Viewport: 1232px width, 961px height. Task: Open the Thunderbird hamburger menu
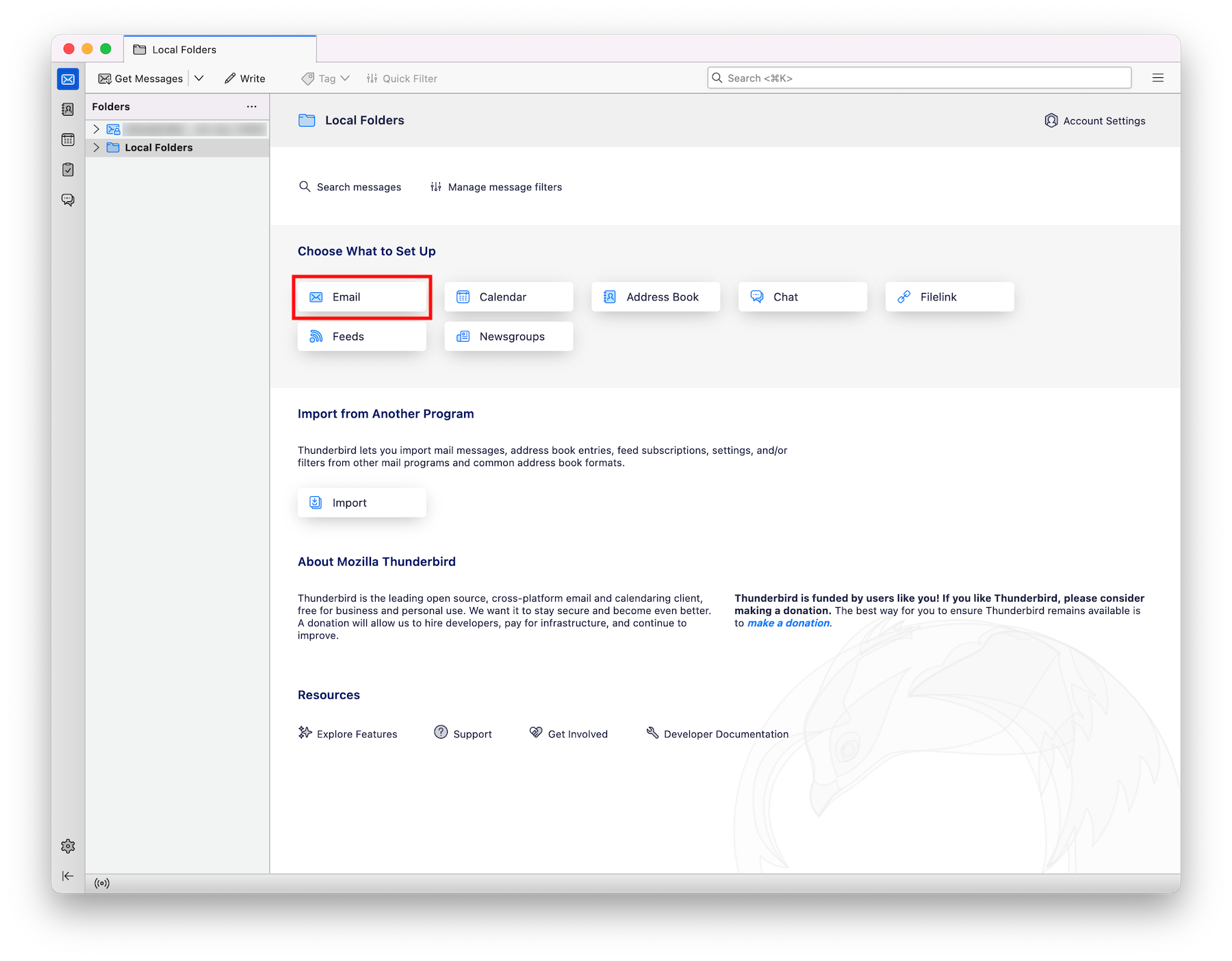(1157, 78)
